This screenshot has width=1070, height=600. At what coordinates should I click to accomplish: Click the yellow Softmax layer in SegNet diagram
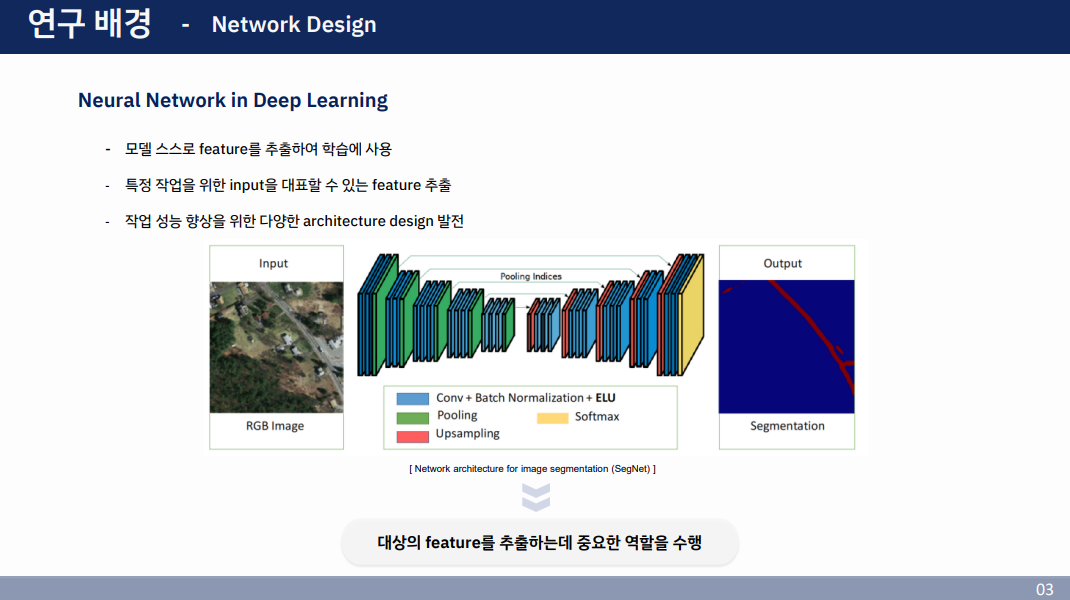[x=691, y=315]
